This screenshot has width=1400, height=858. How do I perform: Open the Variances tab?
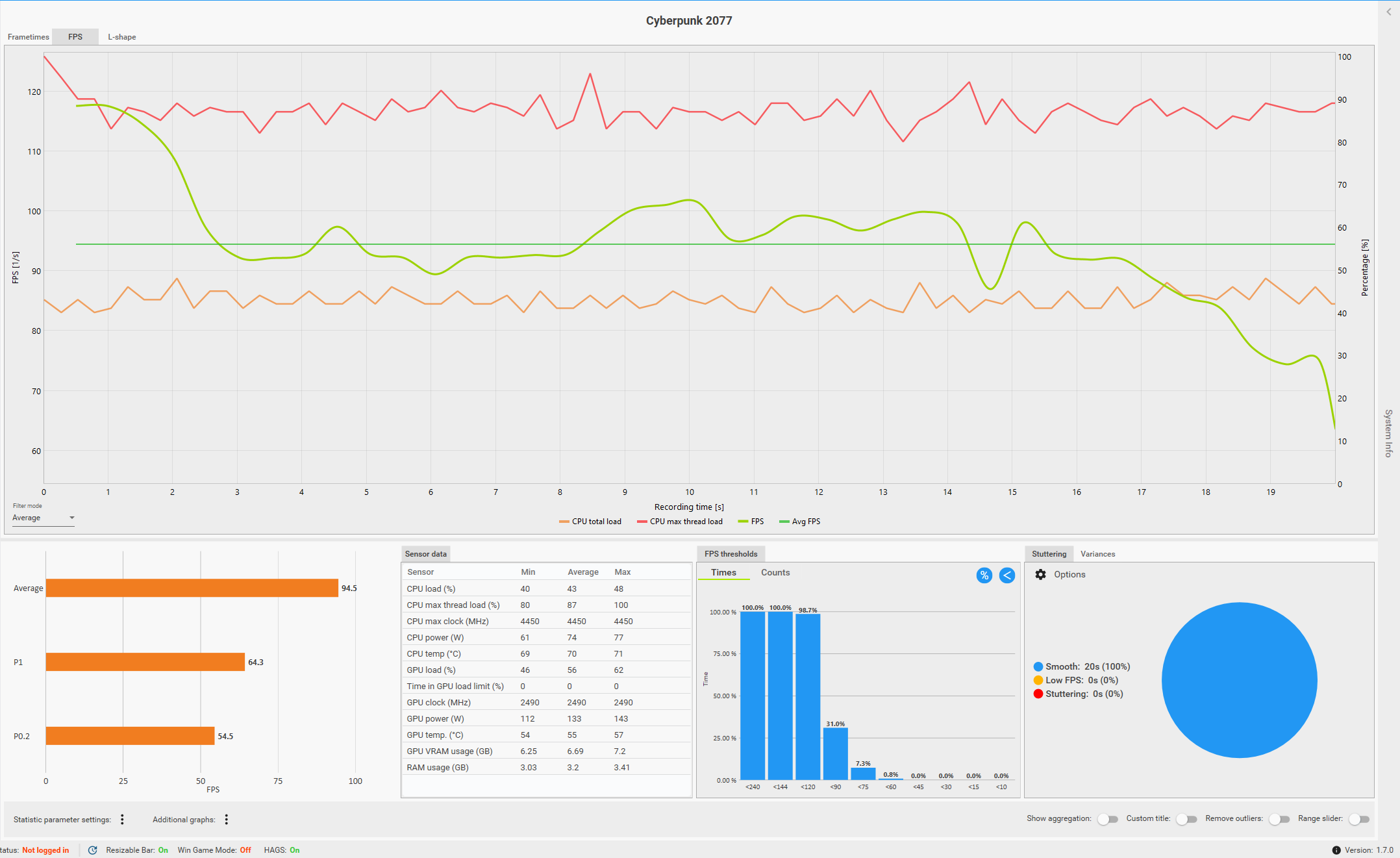tap(1097, 554)
